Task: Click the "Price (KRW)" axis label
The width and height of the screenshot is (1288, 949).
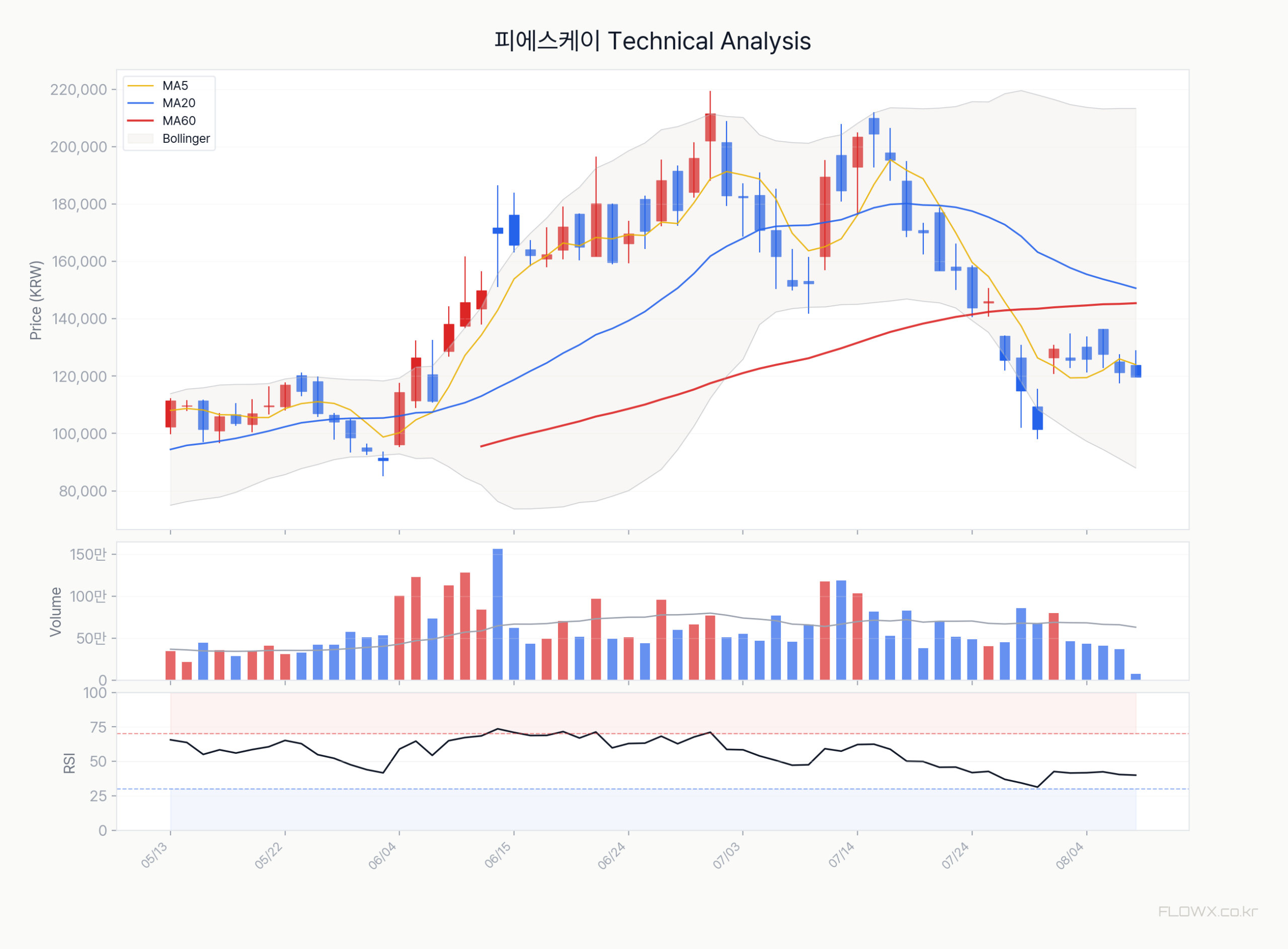Action: coord(36,300)
